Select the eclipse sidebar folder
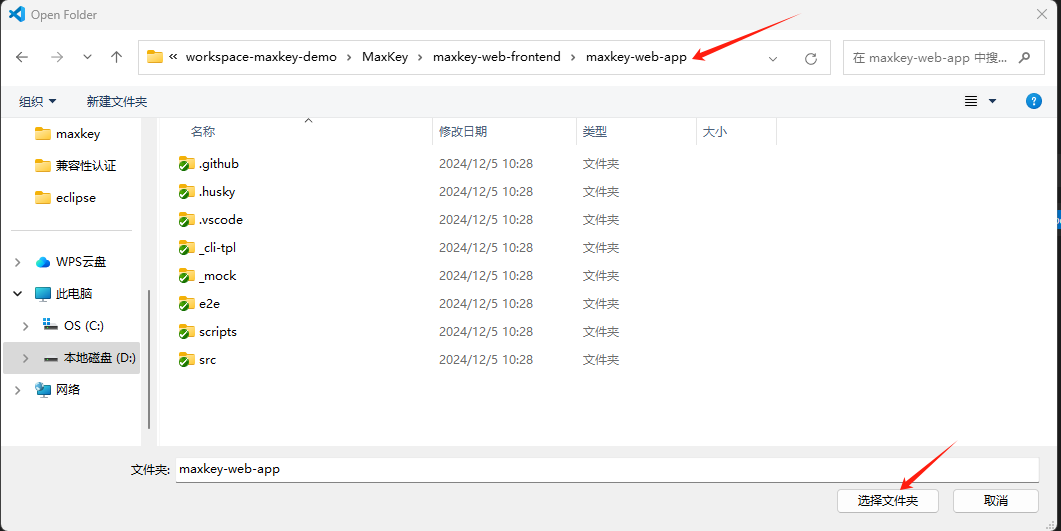Screen dimensions: 1061x531 pos(66,198)
